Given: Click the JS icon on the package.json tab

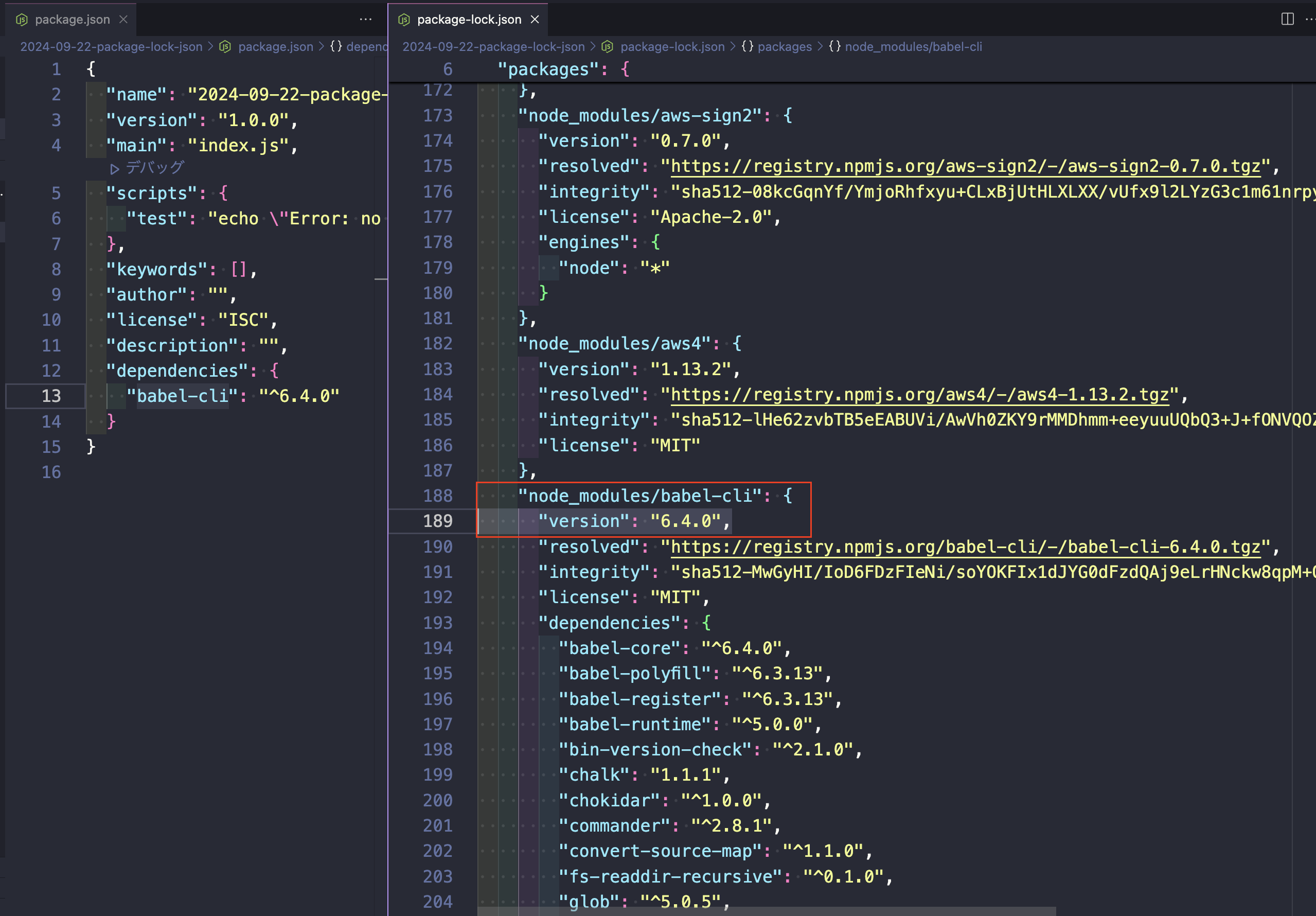Looking at the screenshot, I should pyautogui.click(x=22, y=19).
